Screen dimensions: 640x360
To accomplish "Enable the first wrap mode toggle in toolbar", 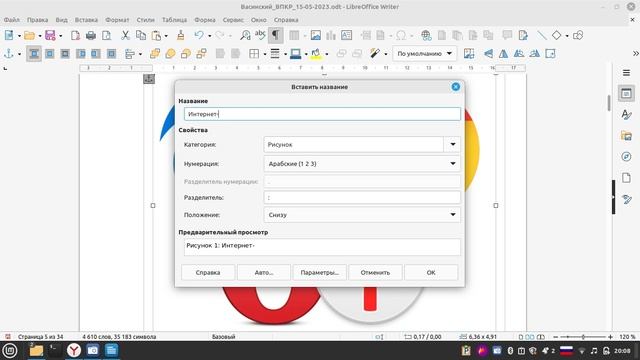I will tap(34, 53).
